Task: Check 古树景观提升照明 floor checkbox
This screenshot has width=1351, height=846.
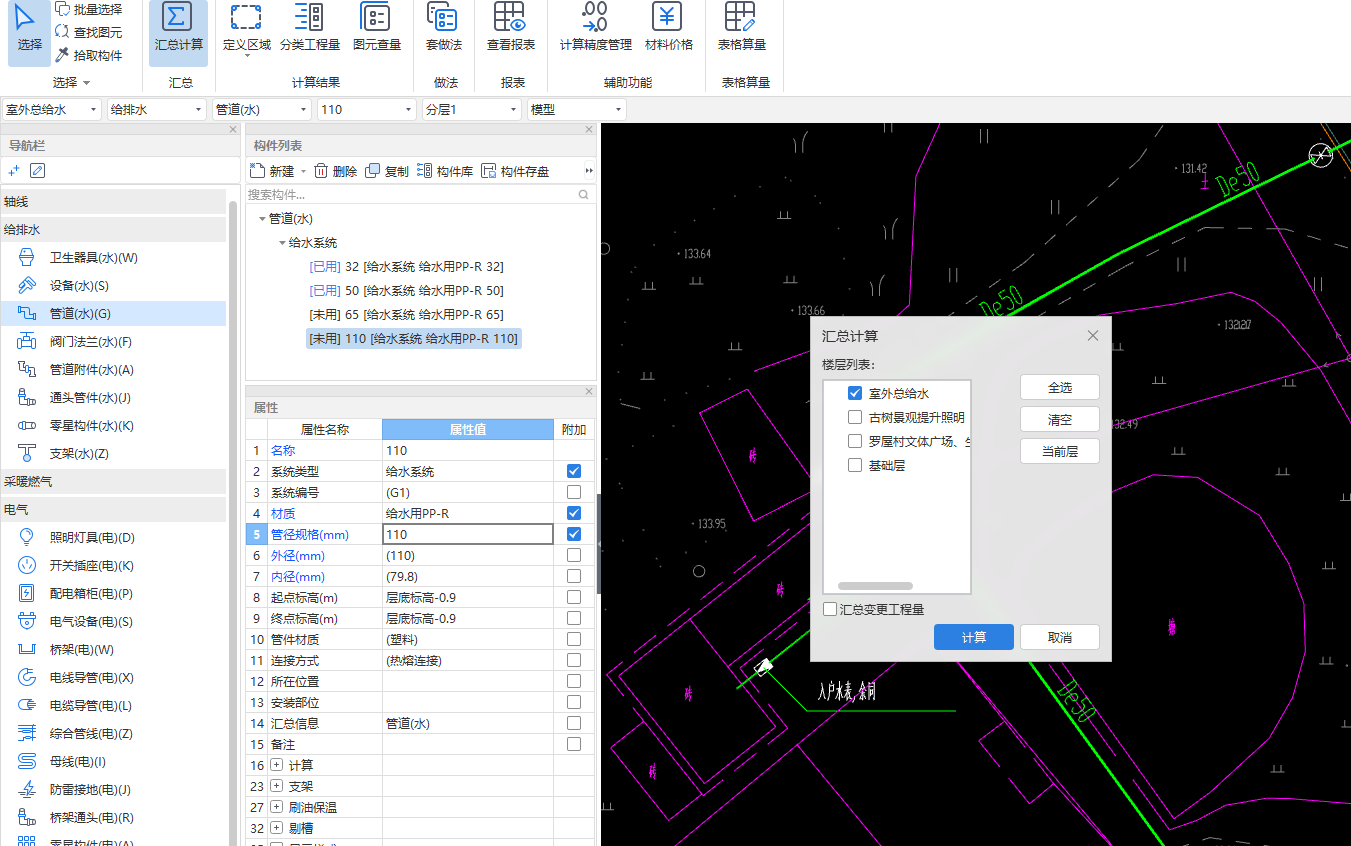Action: coord(855,417)
